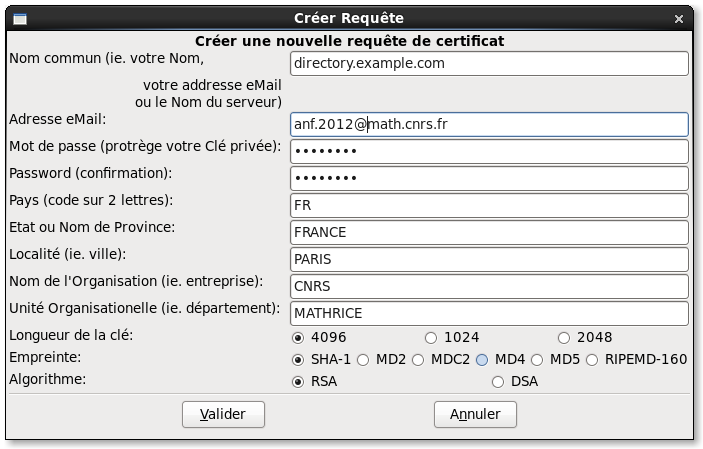Viewport: 703px width, 449px height.
Task: Select RSA as the algorithm
Action: coord(298,382)
